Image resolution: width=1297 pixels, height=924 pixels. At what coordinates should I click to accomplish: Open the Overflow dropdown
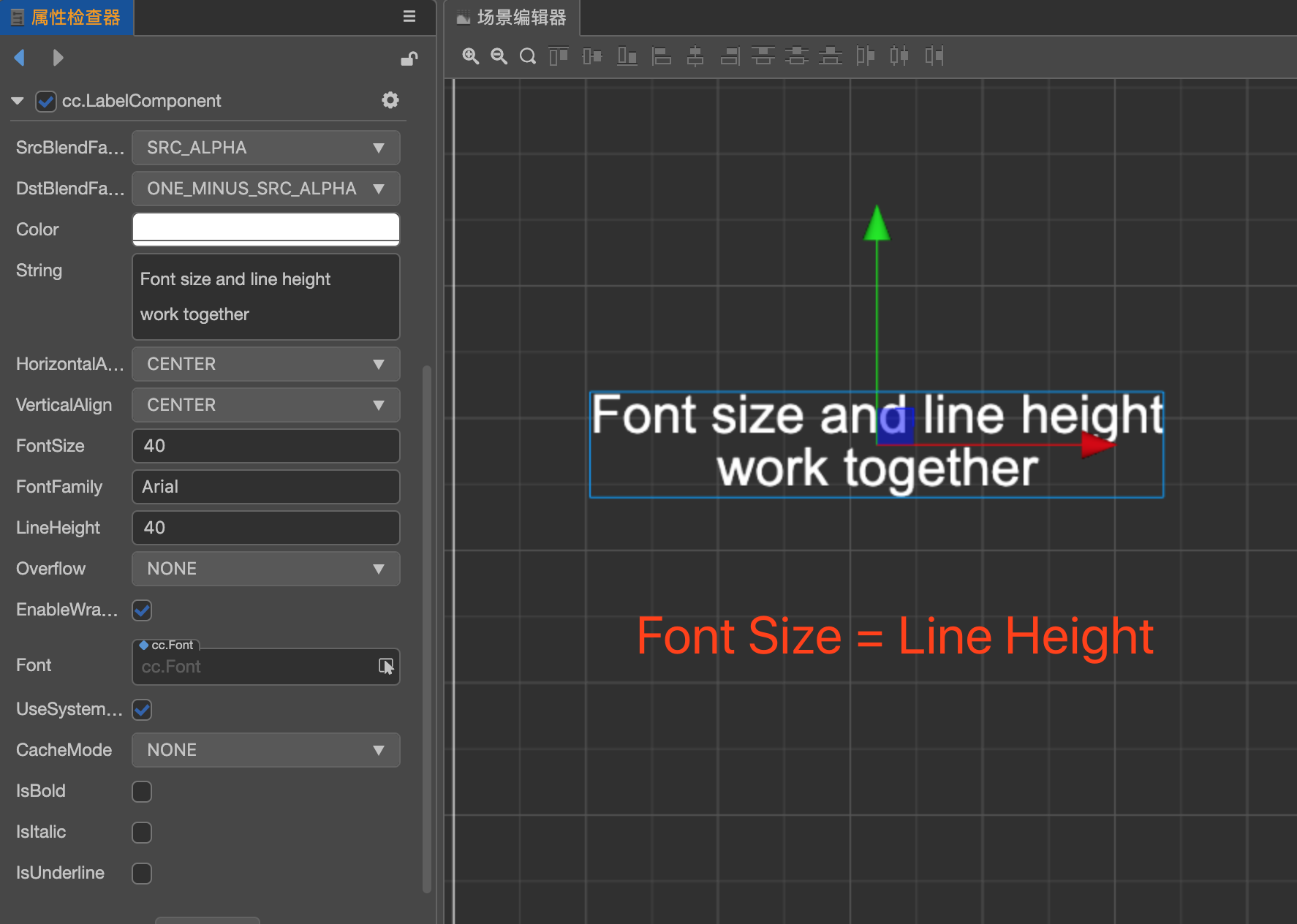(265, 569)
